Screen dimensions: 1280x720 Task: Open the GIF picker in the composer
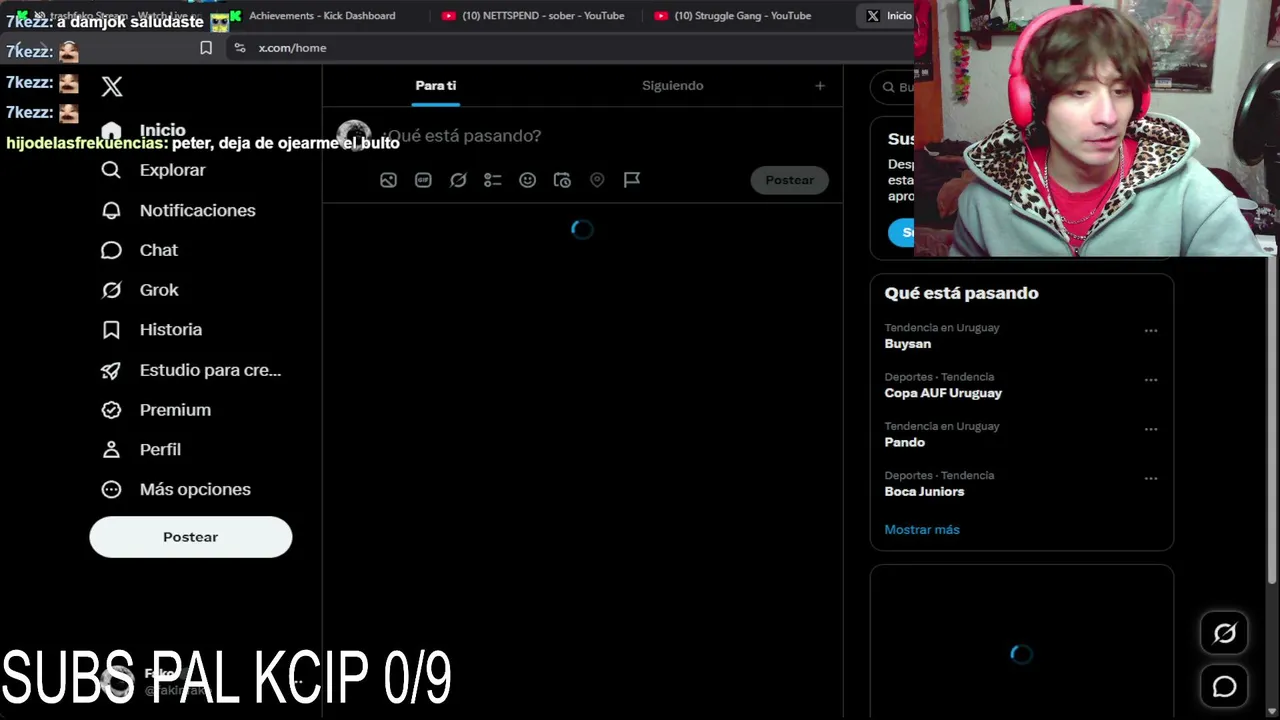pos(423,180)
